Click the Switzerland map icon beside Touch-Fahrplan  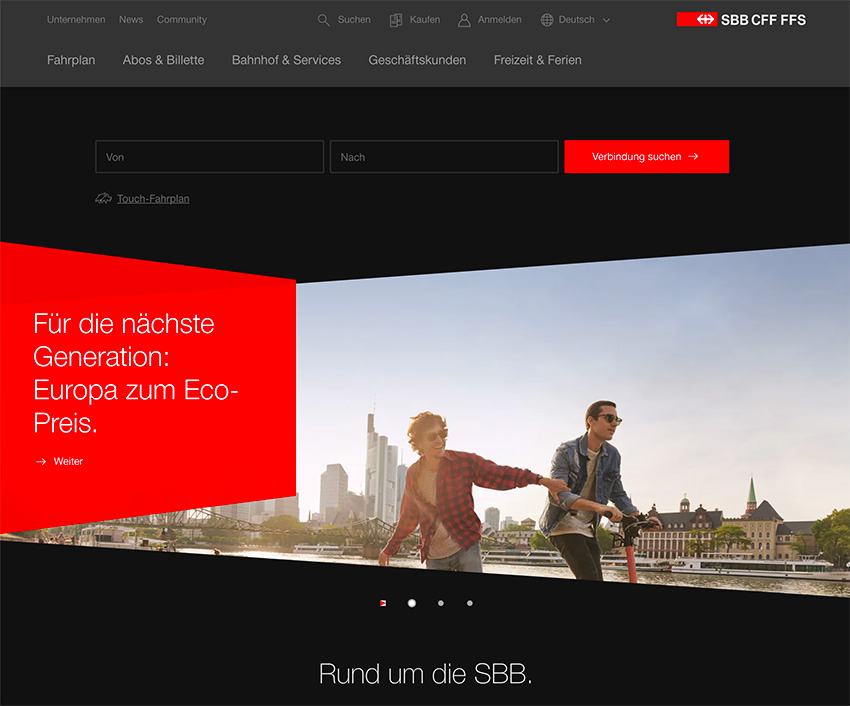104,198
